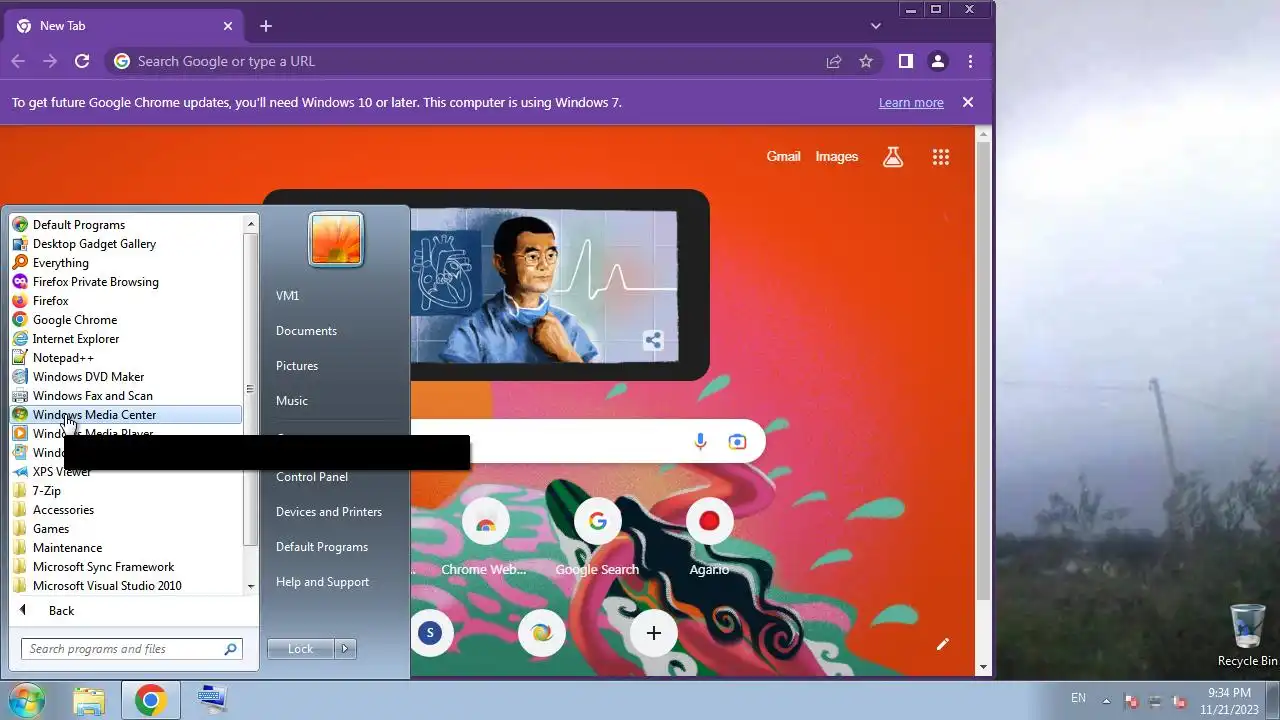Image resolution: width=1280 pixels, height=720 pixels.
Task: Bookmark this tab with the star icon
Action: click(866, 61)
